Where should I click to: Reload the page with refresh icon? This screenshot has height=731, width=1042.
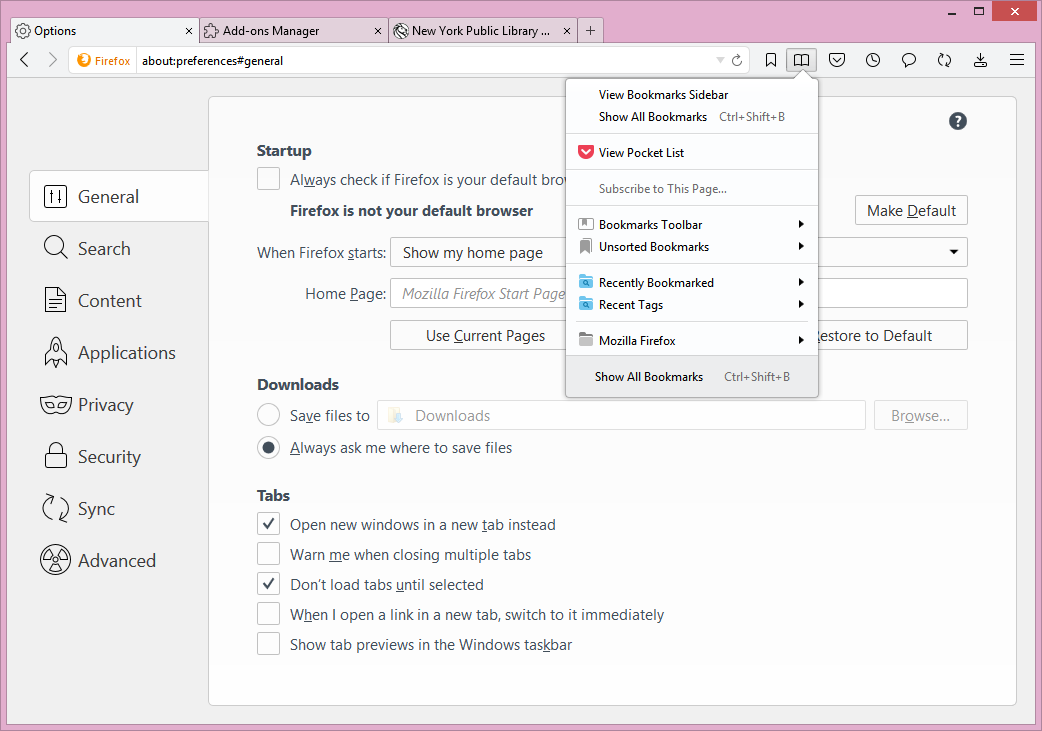click(737, 60)
